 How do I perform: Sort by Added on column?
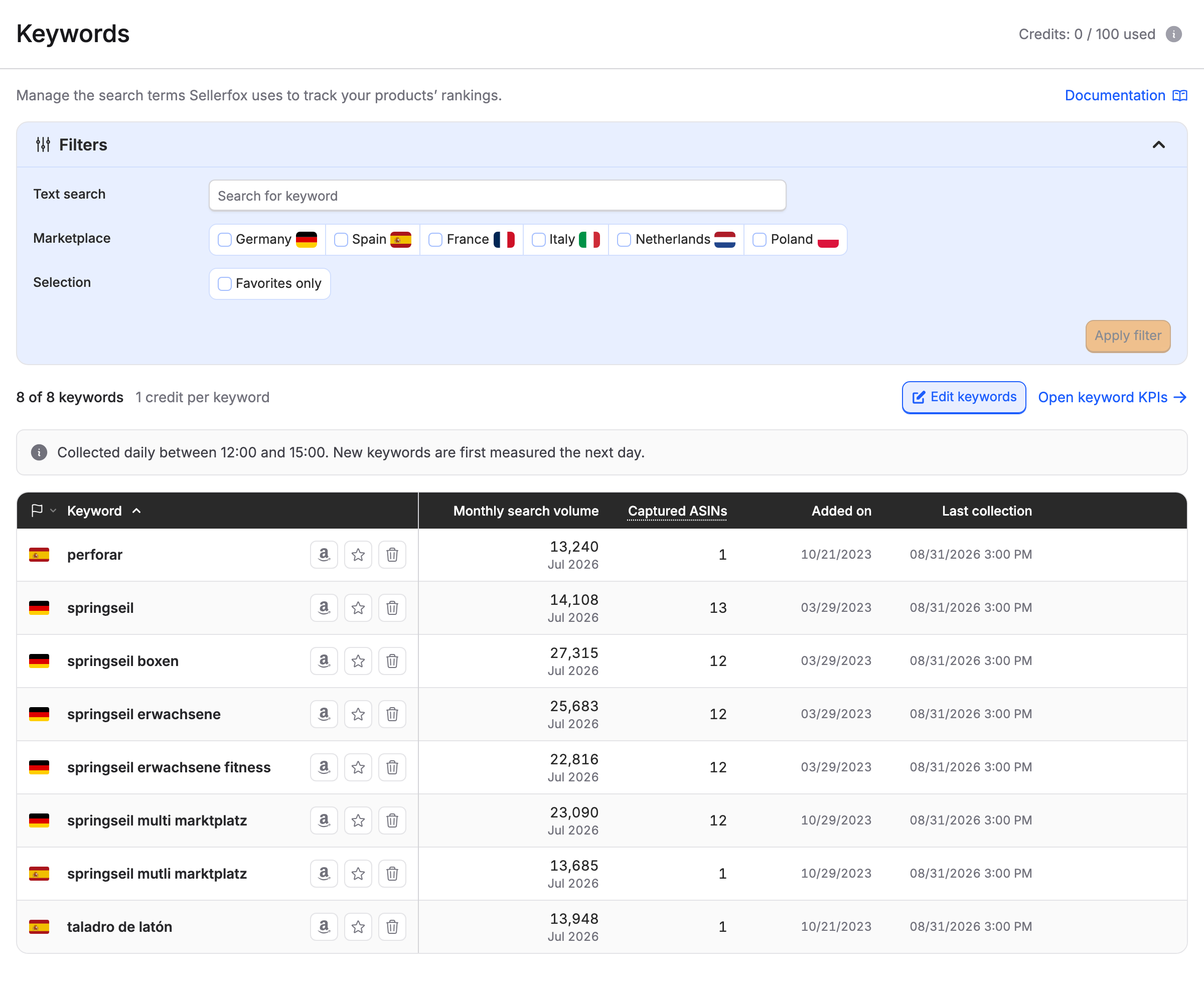click(x=841, y=511)
